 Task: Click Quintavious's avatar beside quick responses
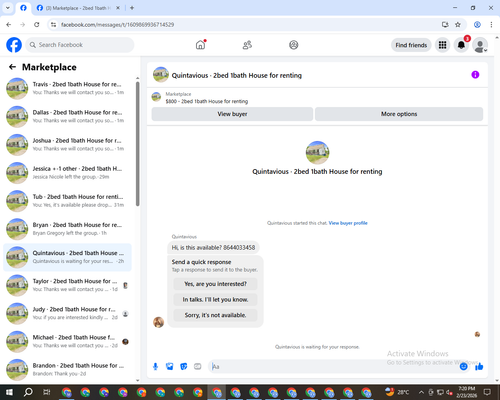click(x=158, y=322)
